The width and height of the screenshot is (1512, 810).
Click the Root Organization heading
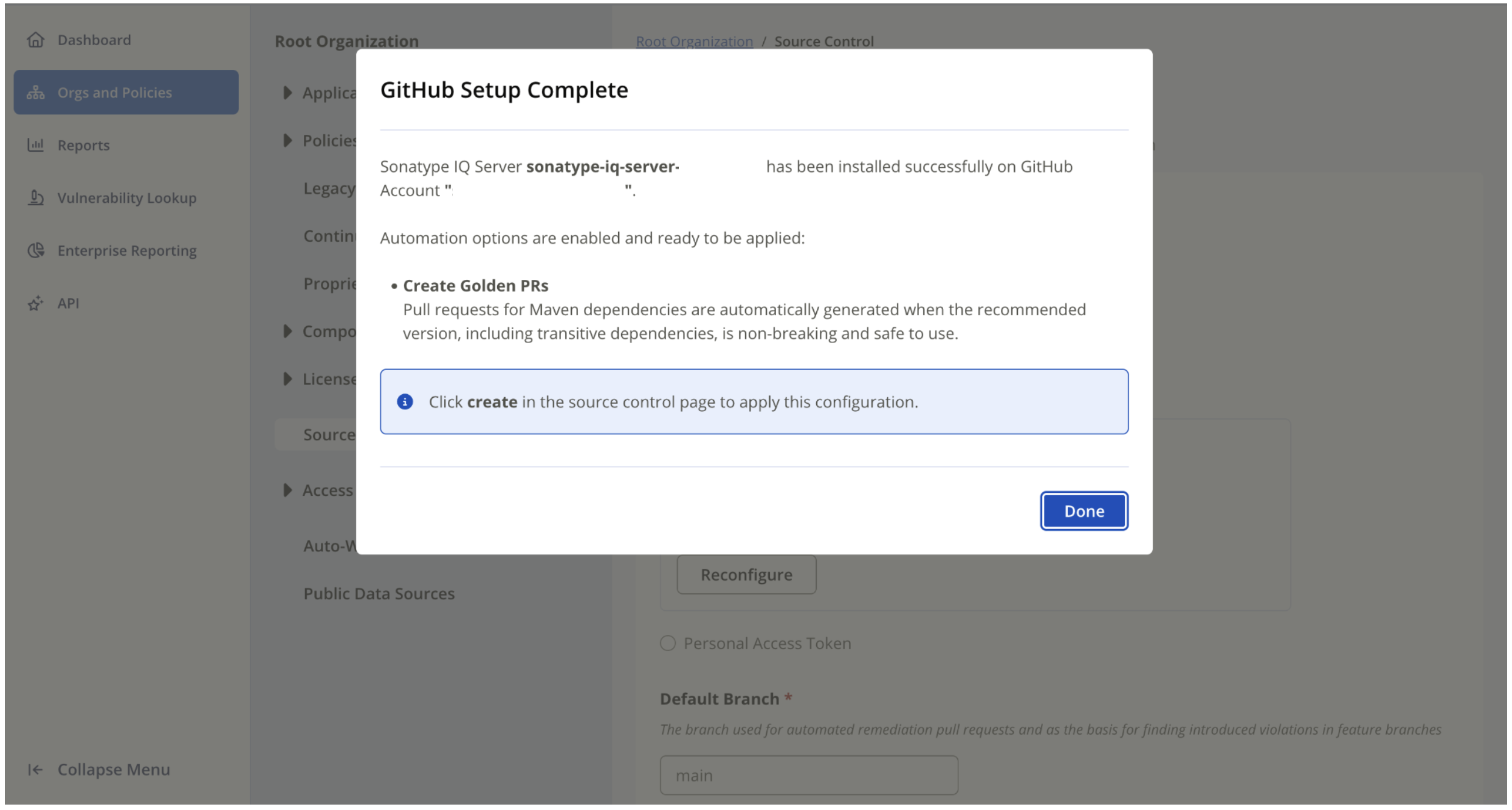(347, 41)
